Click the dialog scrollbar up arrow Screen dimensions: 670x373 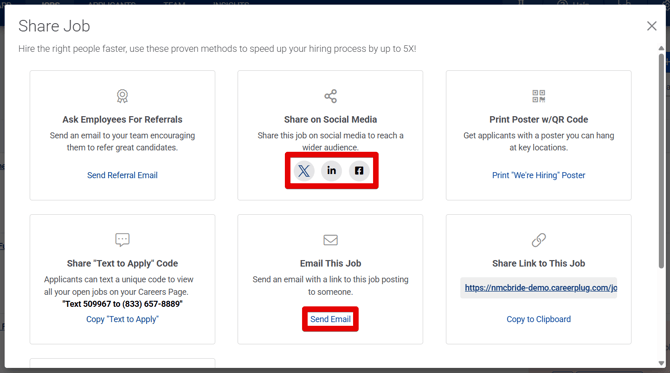(x=661, y=48)
